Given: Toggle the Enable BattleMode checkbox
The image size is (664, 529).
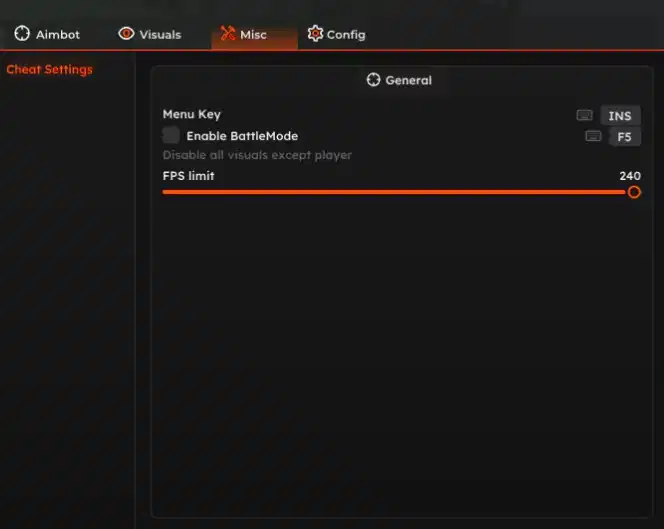Looking at the screenshot, I should [171, 136].
